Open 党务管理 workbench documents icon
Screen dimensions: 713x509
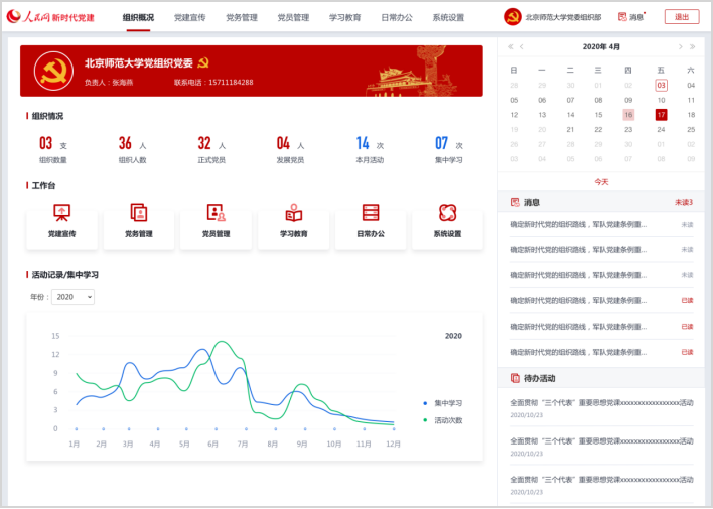tap(139, 212)
